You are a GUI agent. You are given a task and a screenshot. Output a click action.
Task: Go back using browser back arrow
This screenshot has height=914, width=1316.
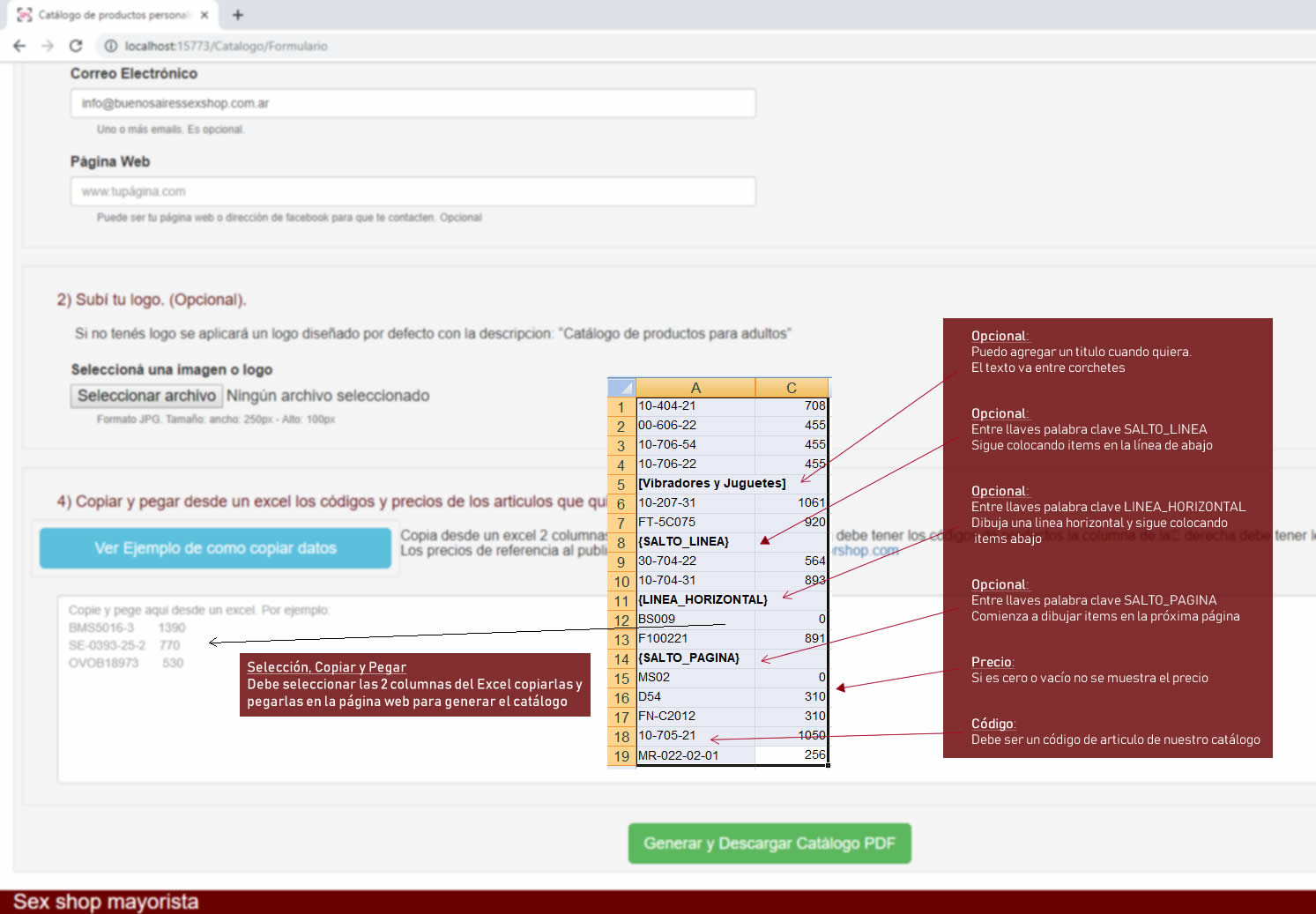[x=19, y=46]
